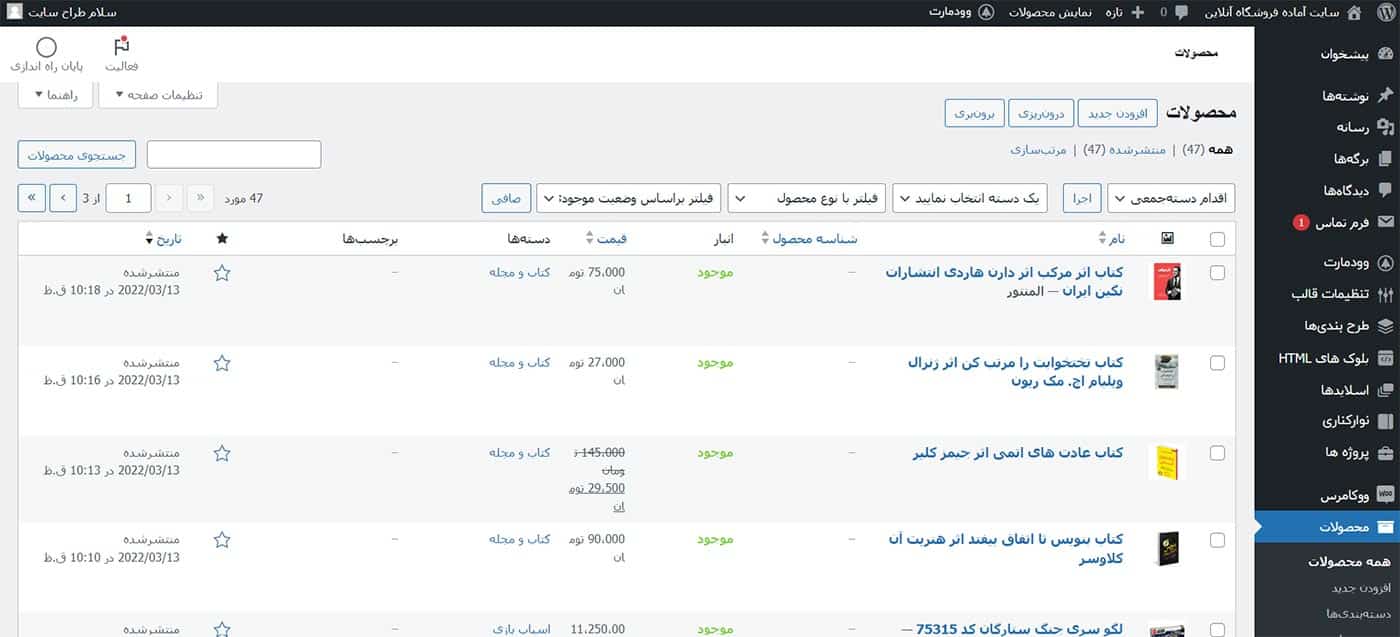Click the Layouts icon (طرح بندی‌ها)
This screenshot has height=637, width=1400.
point(1385,326)
